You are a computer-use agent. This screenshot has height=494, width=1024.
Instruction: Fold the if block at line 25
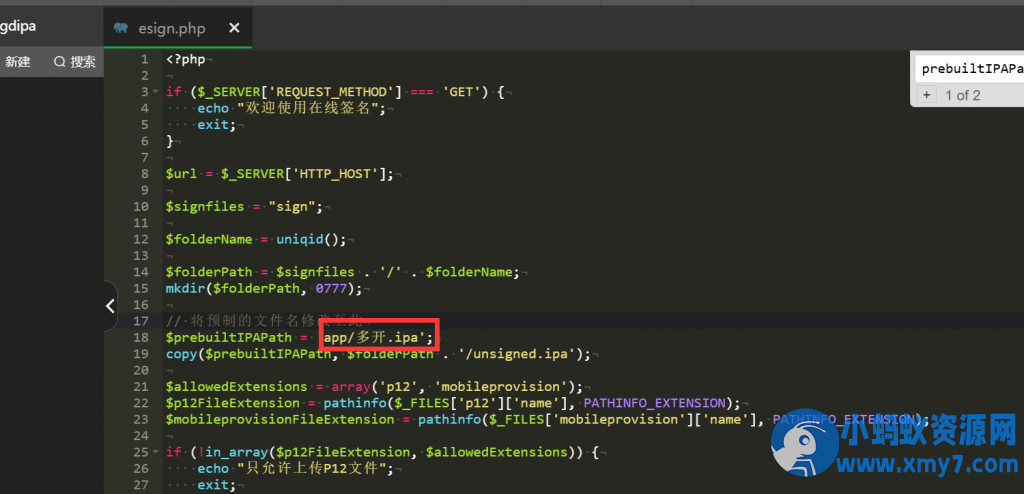pos(156,452)
